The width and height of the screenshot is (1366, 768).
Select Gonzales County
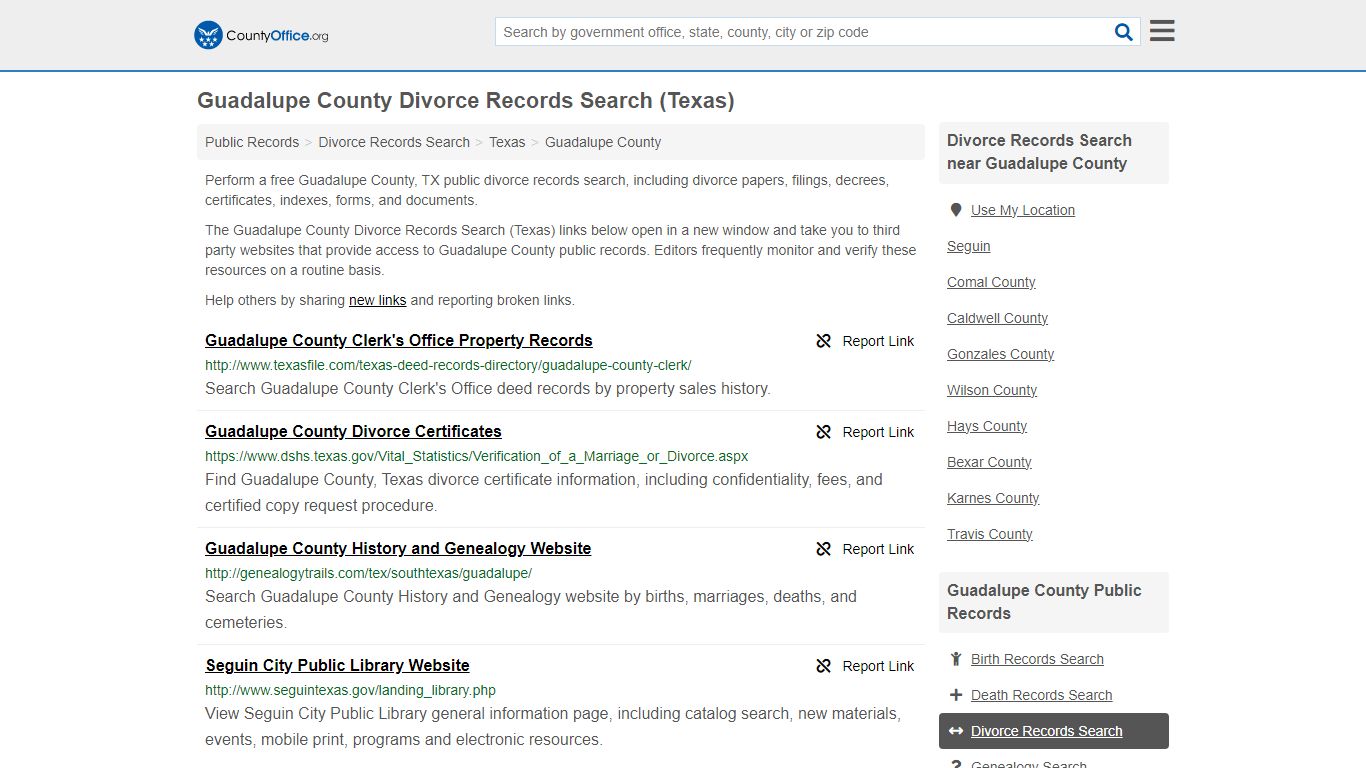(1000, 354)
